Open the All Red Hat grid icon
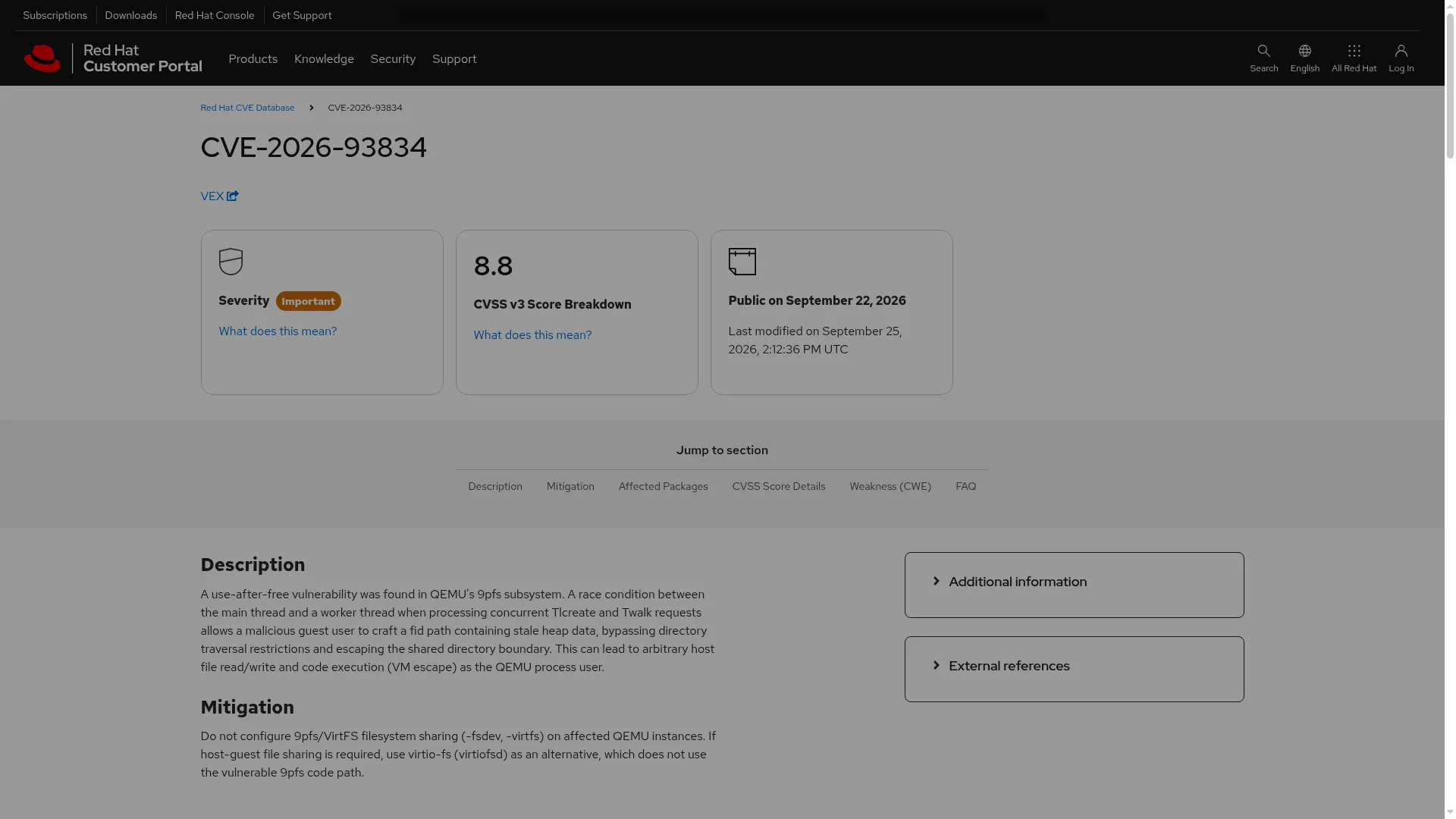Screen dimensions: 1456x819 1354,51
